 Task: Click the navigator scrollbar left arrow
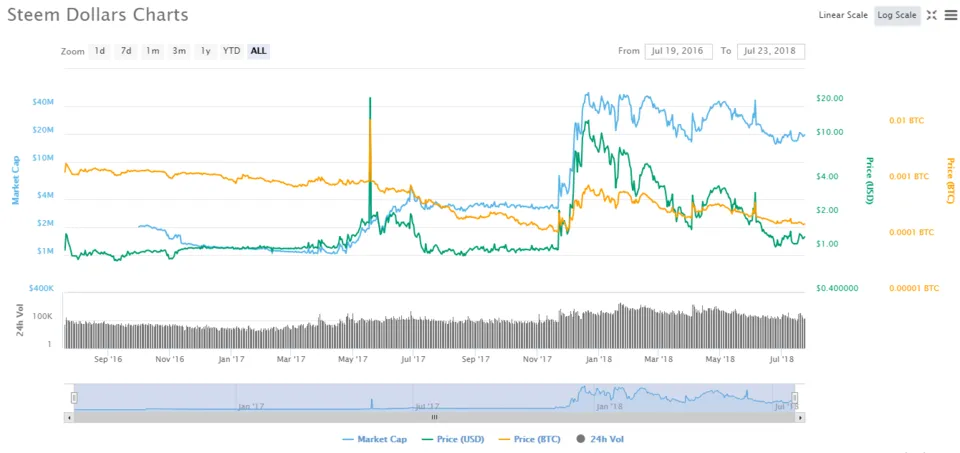[x=68, y=417]
